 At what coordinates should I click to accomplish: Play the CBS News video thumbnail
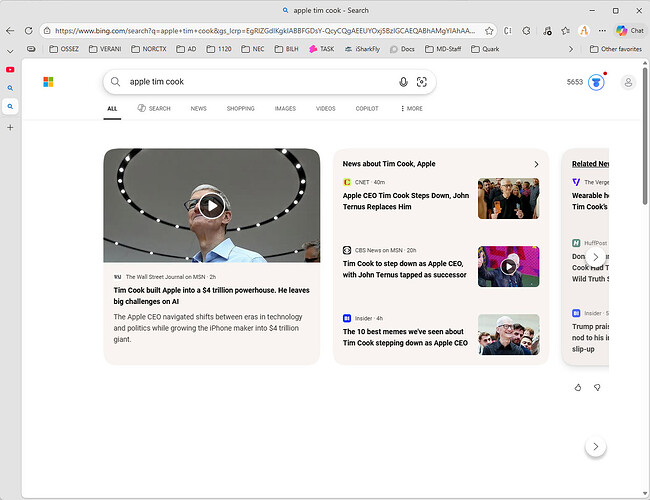pos(509,267)
